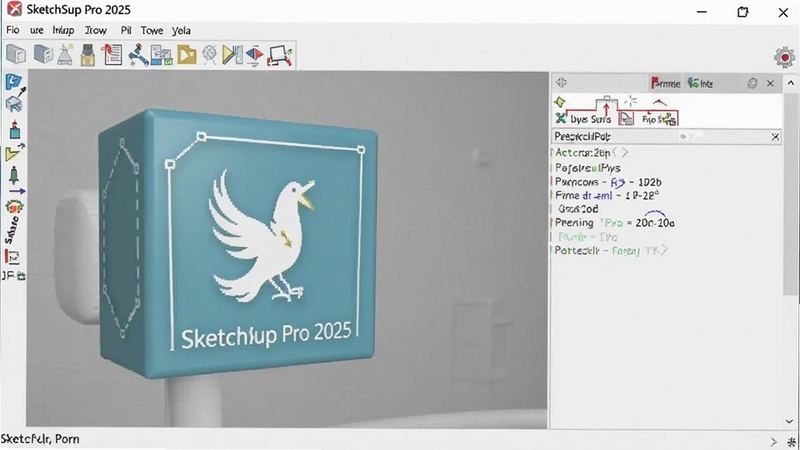800x450 pixels.
Task: Undock the right panel with the float icon
Action: [752, 83]
